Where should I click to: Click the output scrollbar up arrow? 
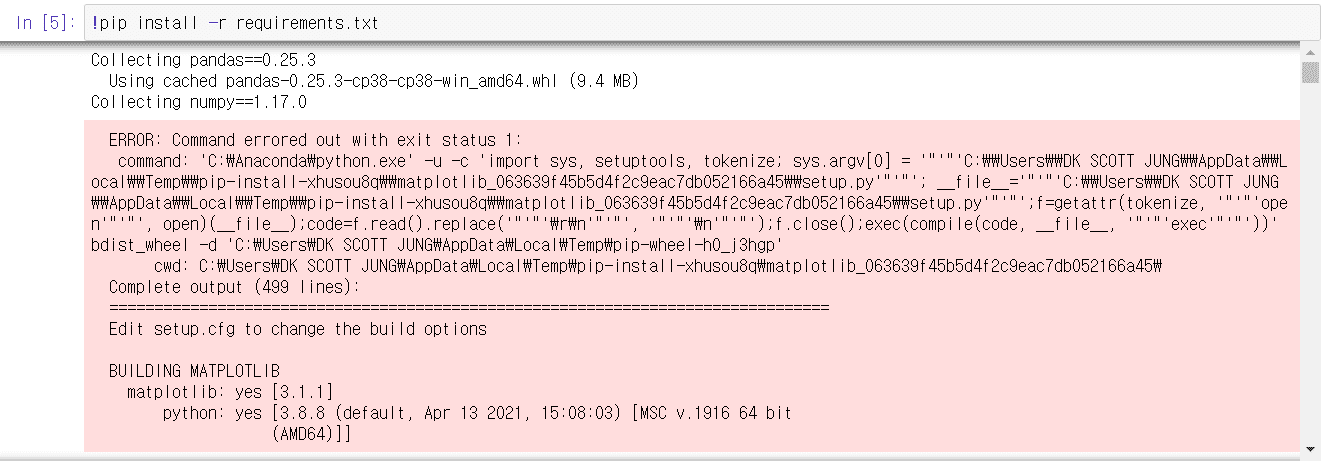(x=1310, y=52)
